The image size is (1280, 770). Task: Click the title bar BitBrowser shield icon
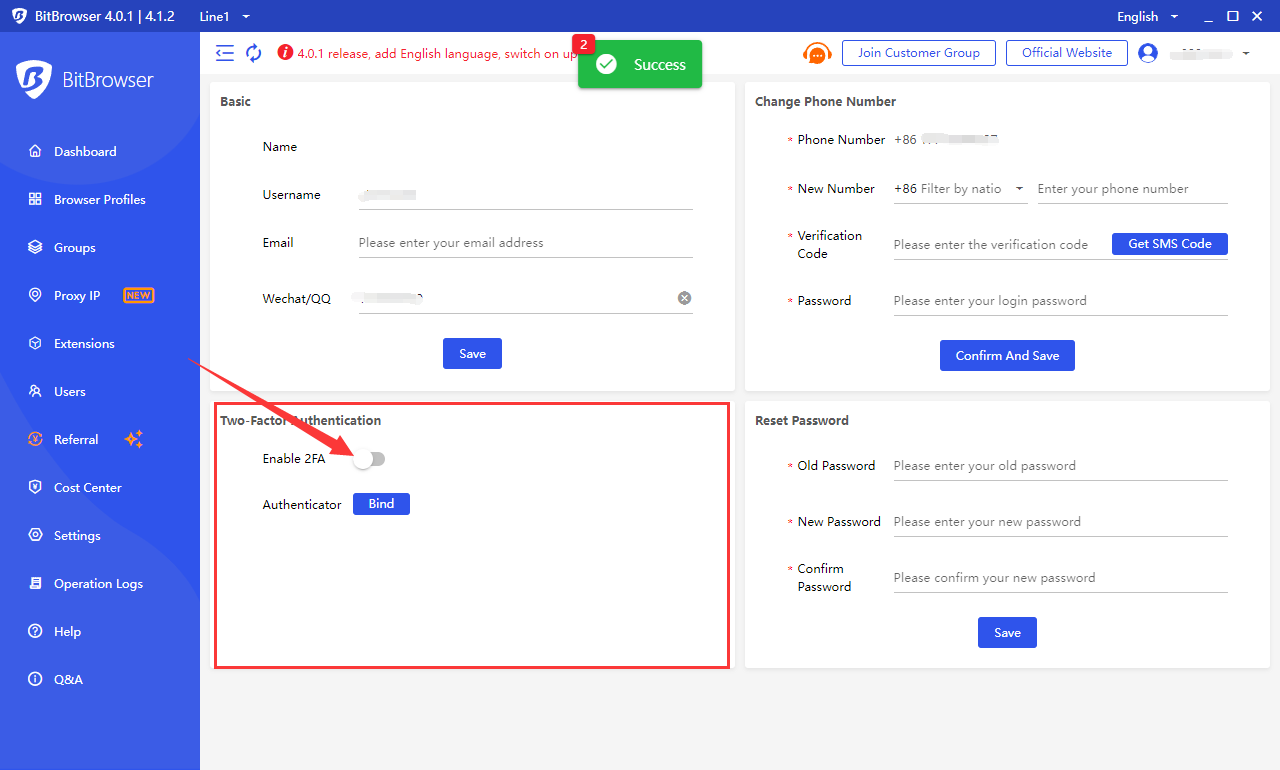(19, 17)
